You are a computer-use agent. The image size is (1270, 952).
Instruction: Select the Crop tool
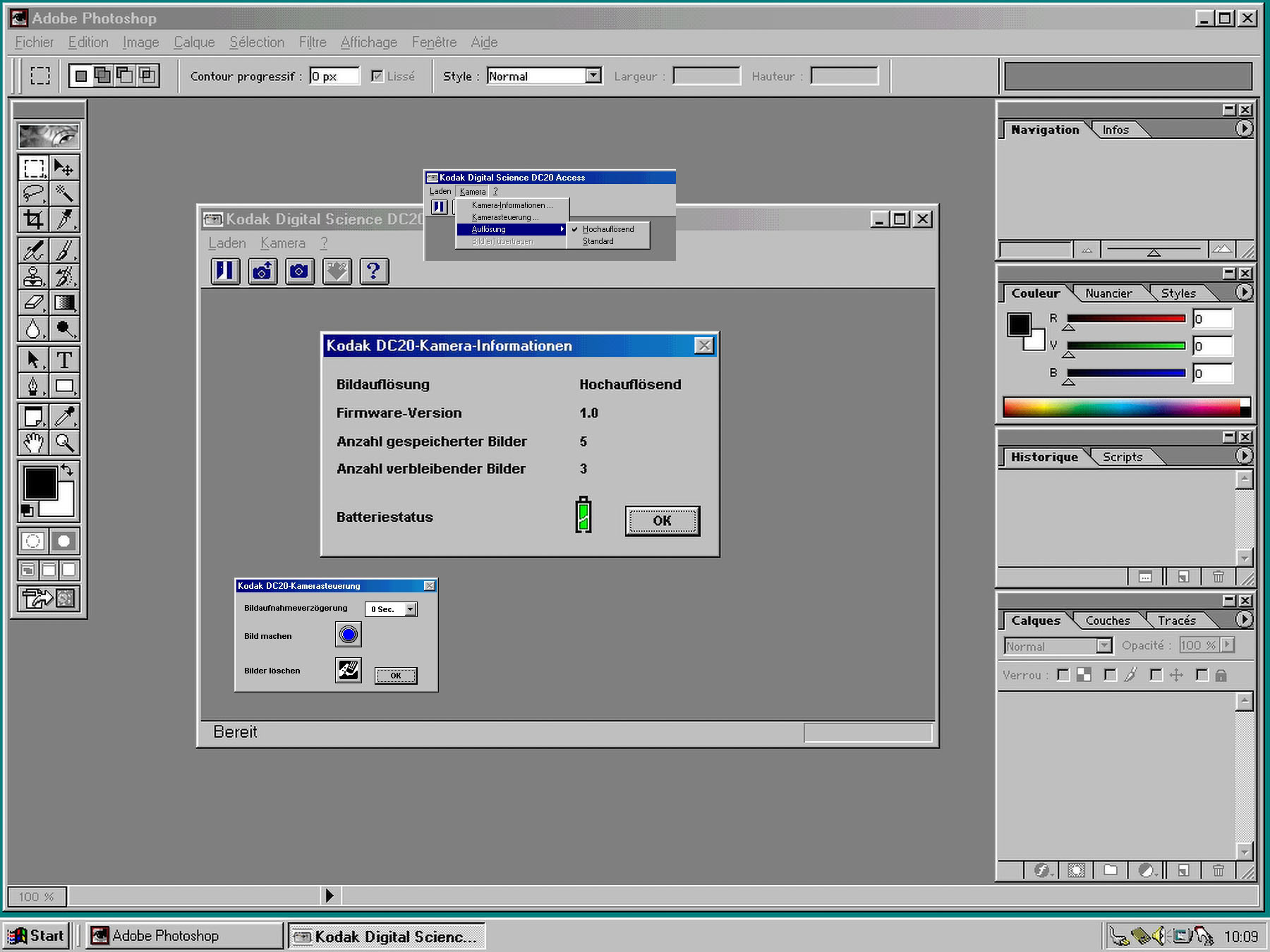pos(33,220)
